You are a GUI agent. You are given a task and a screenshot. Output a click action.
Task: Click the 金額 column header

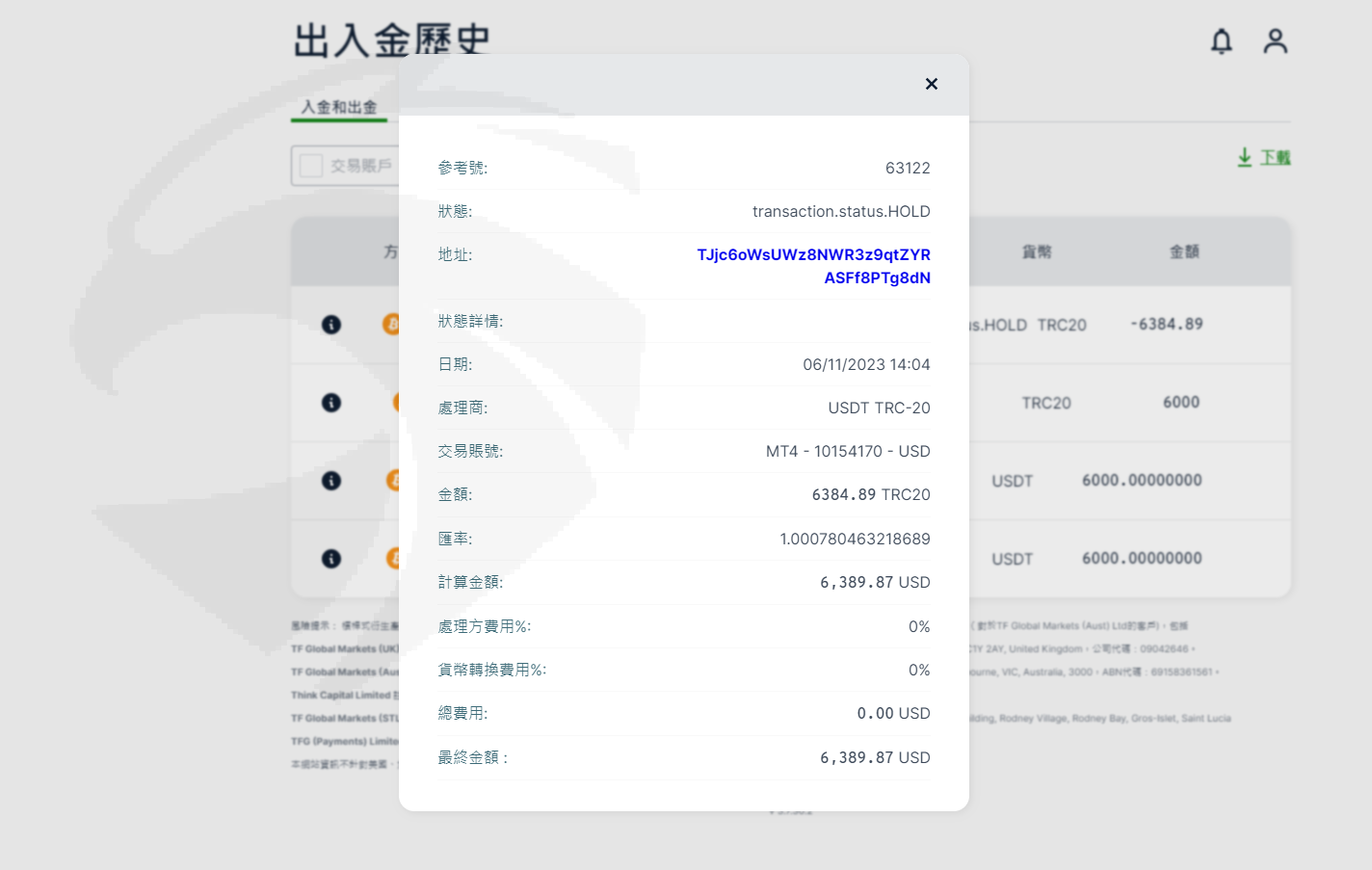(1184, 251)
